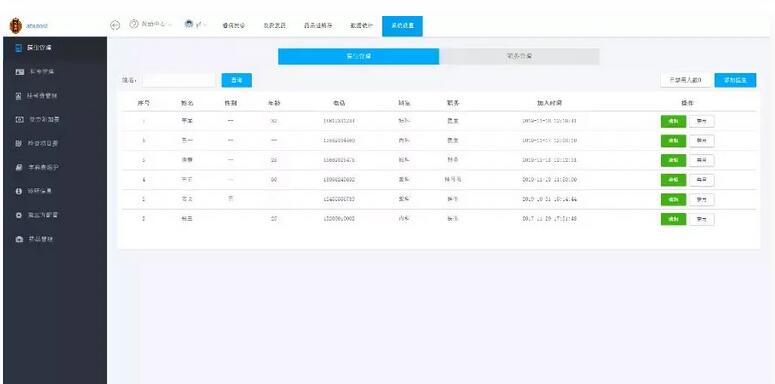Click the white button in the third table row
This screenshot has height=384, width=775.
(x=701, y=161)
